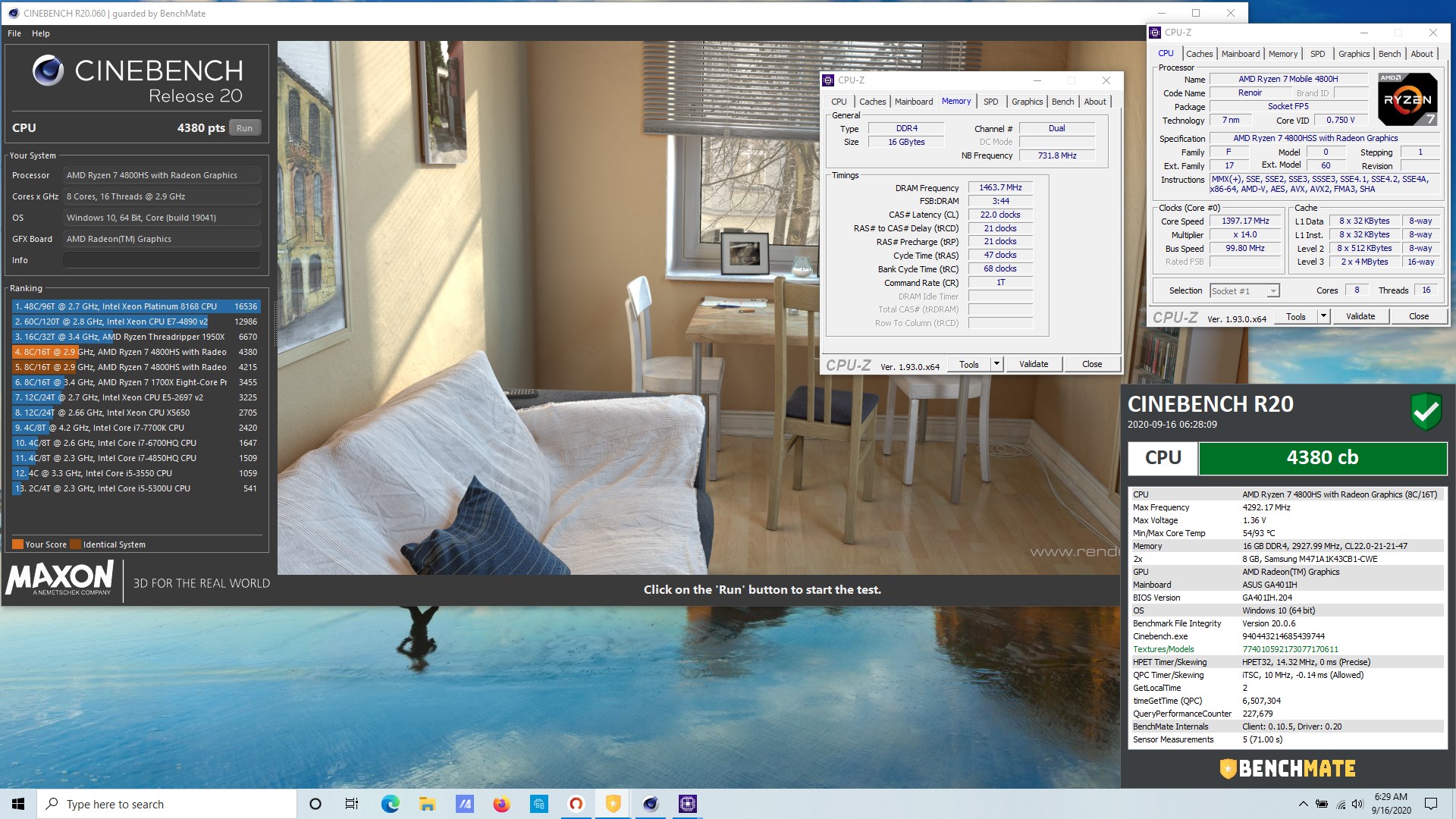Switch to CPU tab in memory CPU-Z window
1456x819 pixels.
[839, 102]
